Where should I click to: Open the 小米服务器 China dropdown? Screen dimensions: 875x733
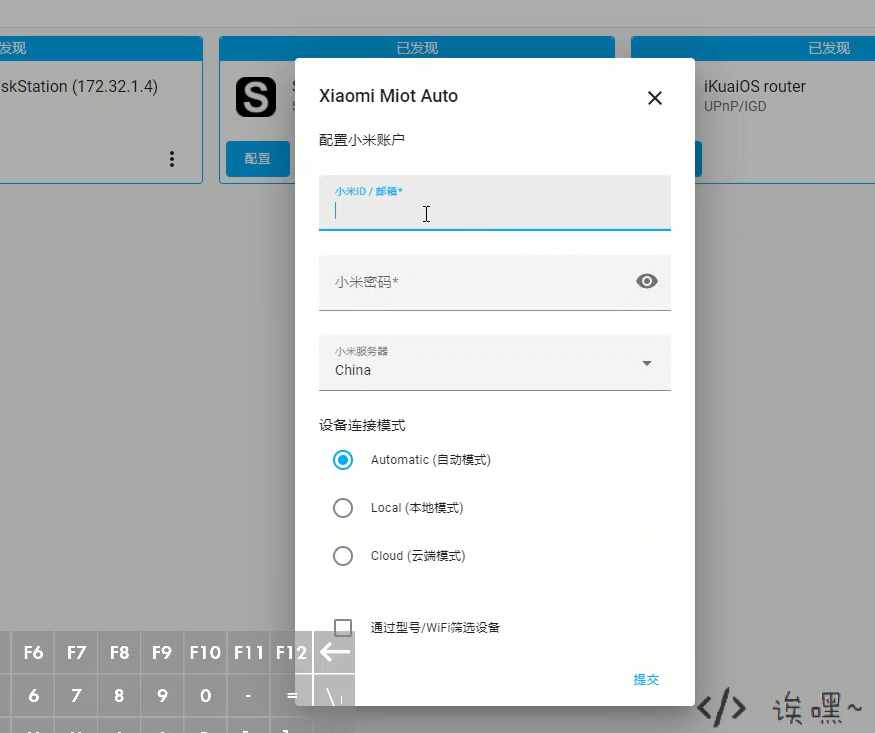[494, 363]
